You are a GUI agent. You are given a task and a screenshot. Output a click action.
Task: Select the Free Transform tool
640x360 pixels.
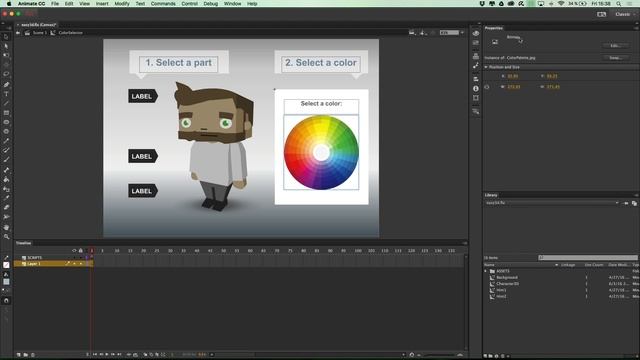pos(6,55)
